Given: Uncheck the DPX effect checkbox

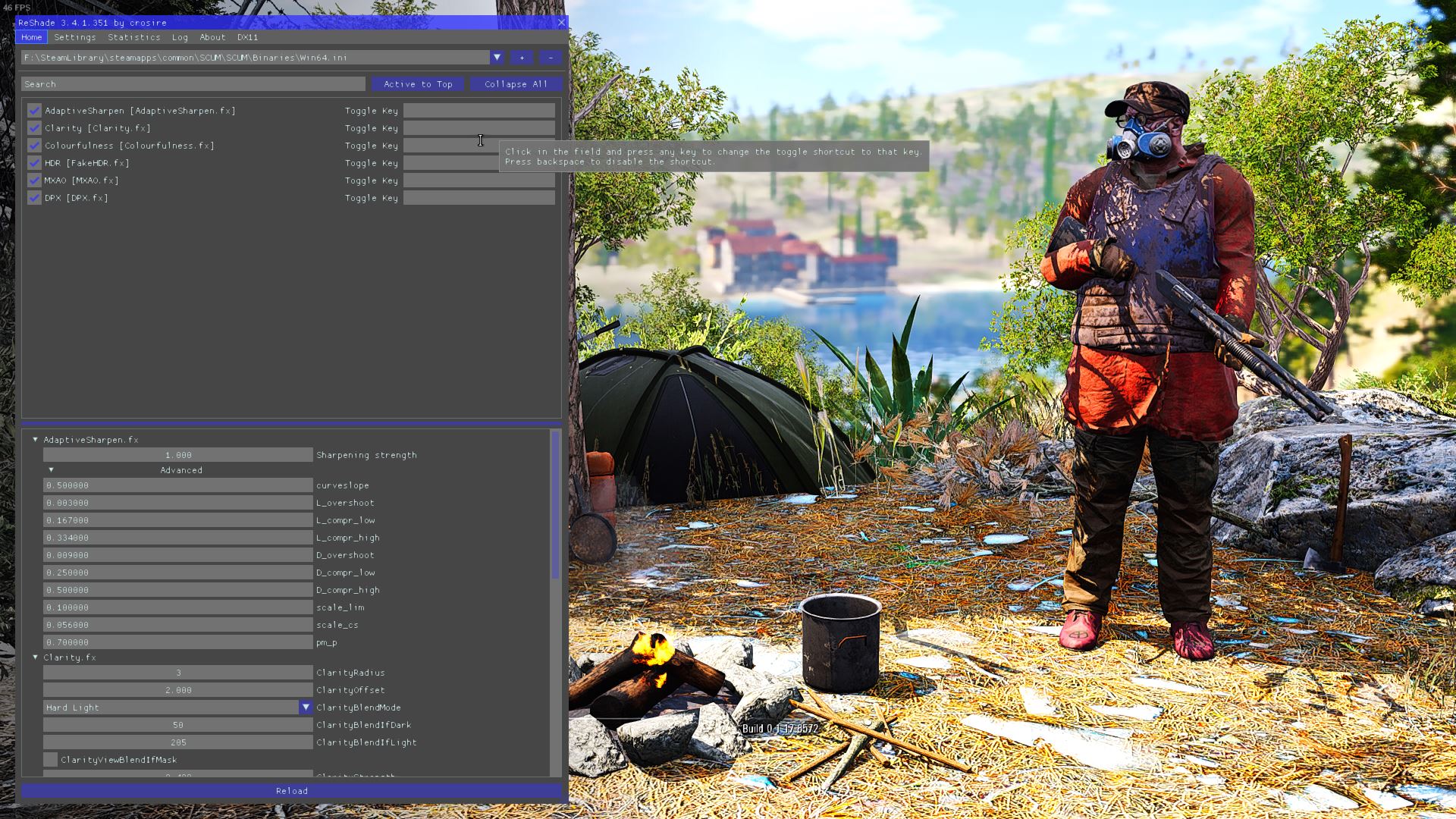Looking at the screenshot, I should 34,198.
